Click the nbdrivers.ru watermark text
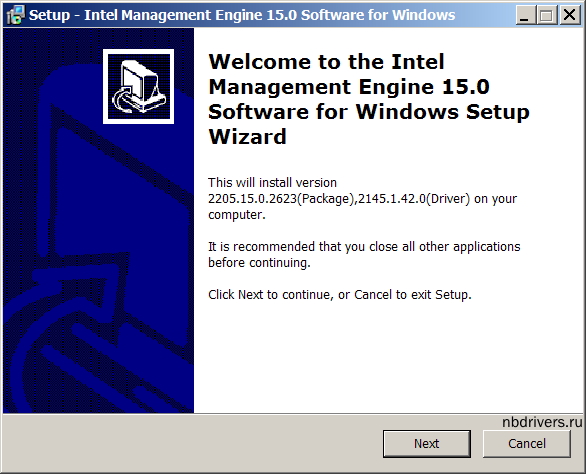The width and height of the screenshot is (586, 474). [x=542, y=422]
